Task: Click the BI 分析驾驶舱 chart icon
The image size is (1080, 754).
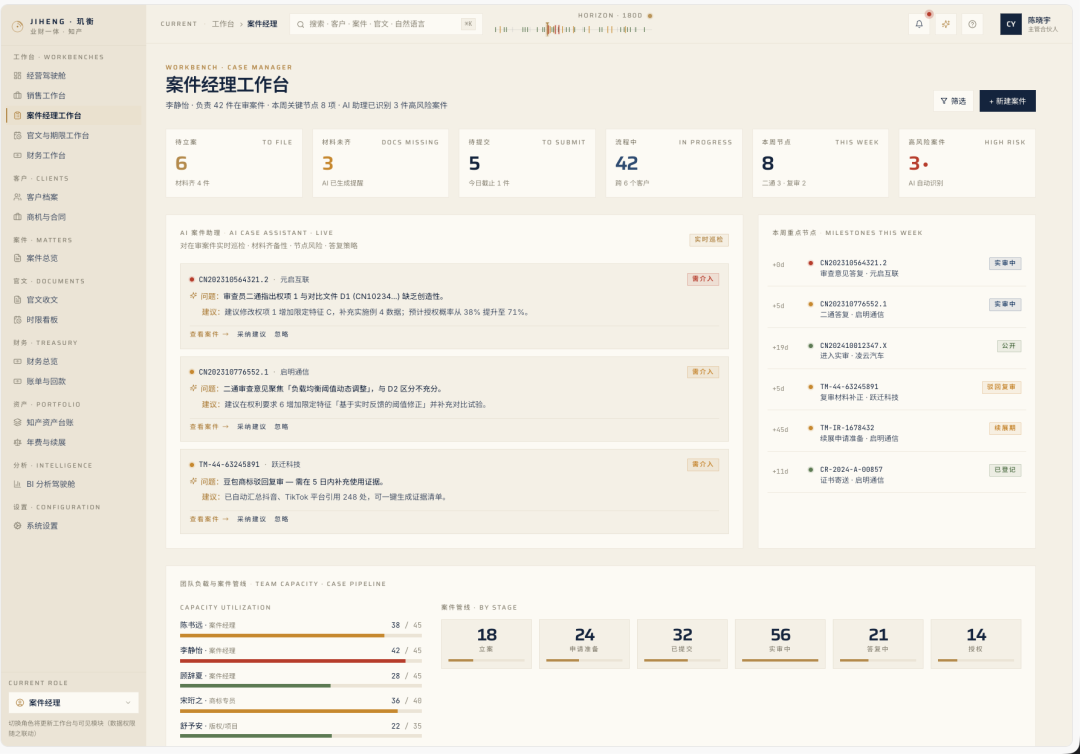Action: click(x=17, y=484)
